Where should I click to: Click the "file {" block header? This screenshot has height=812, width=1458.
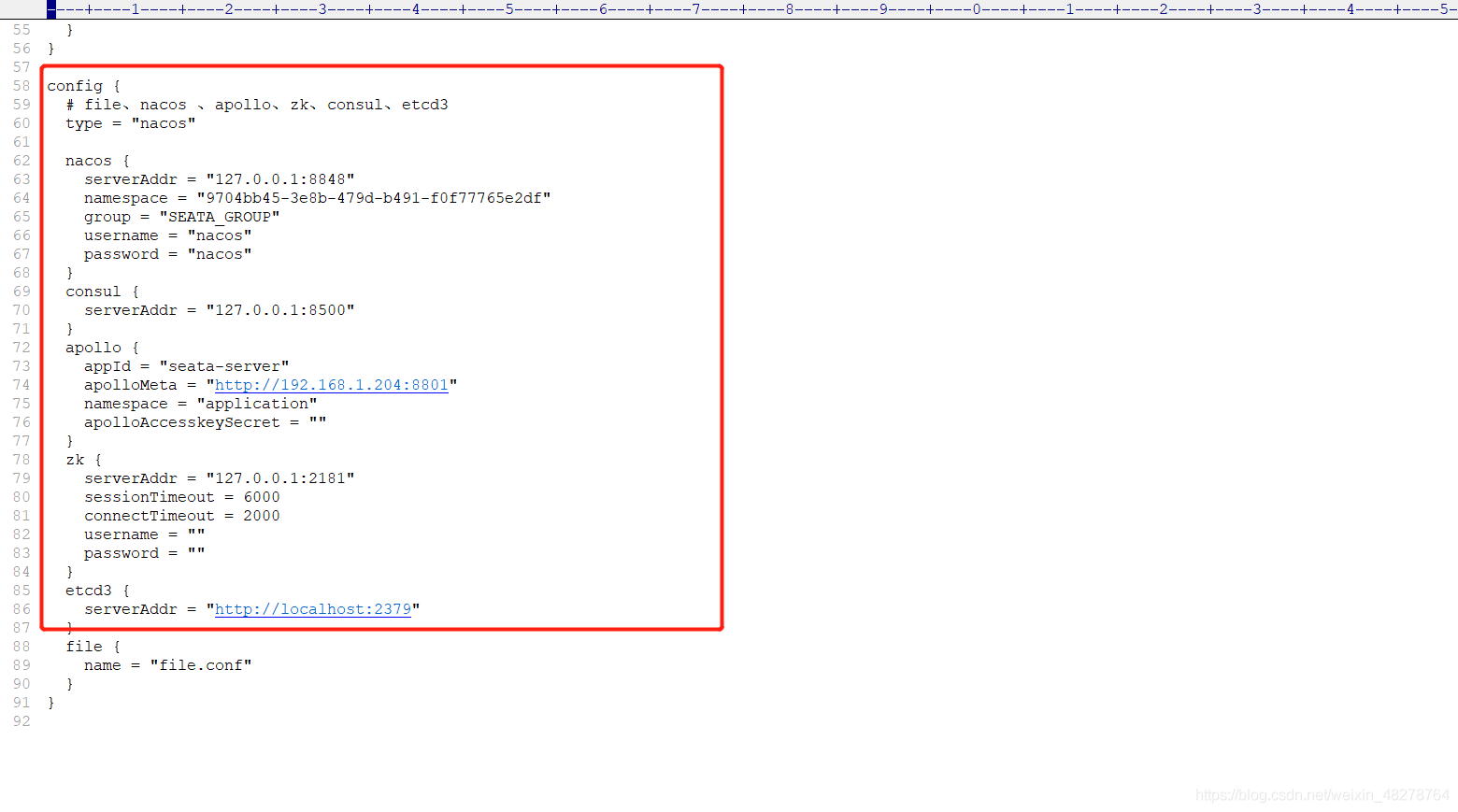coord(93,647)
